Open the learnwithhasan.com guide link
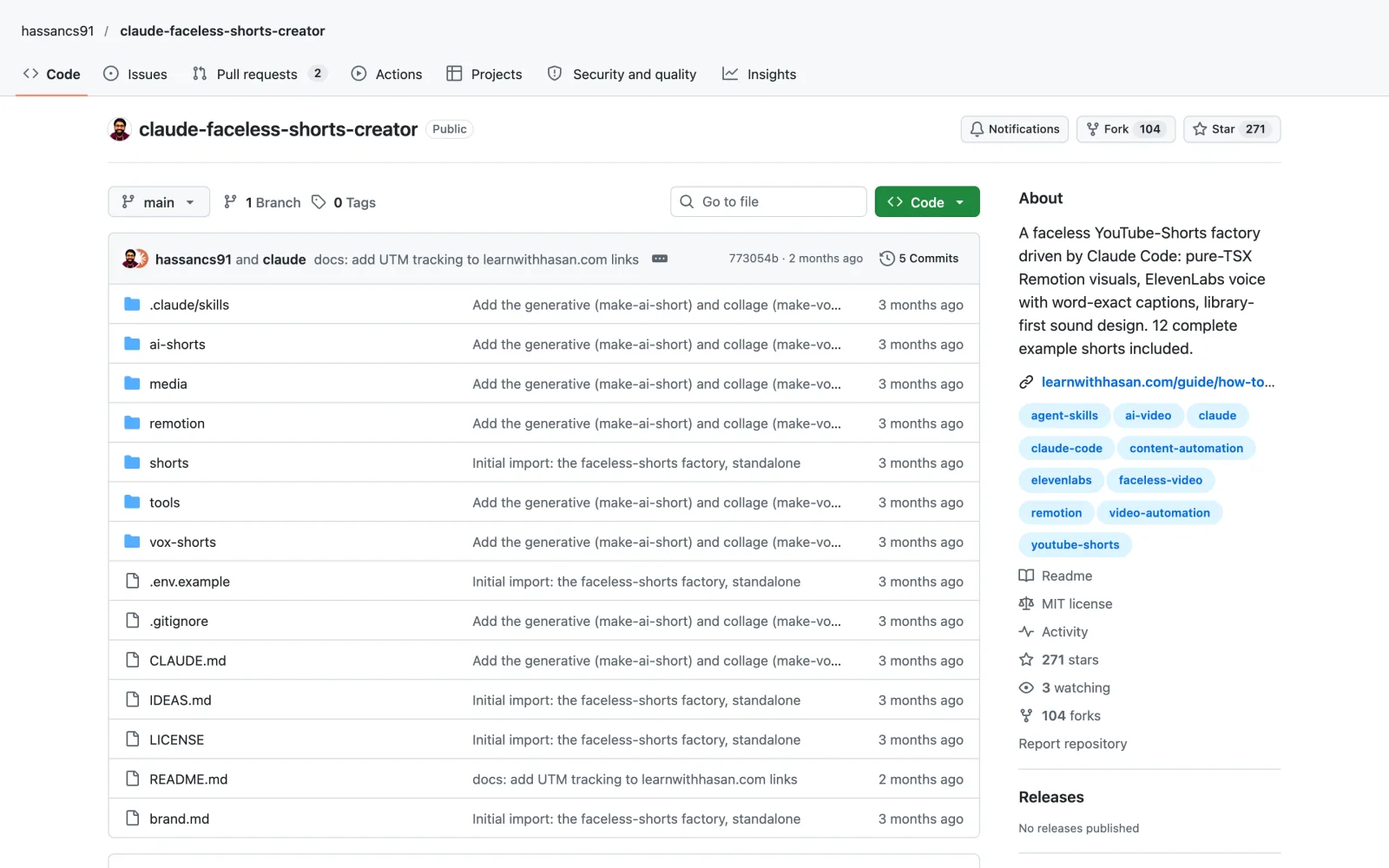Viewport: 1389px width, 868px height. [1158, 382]
